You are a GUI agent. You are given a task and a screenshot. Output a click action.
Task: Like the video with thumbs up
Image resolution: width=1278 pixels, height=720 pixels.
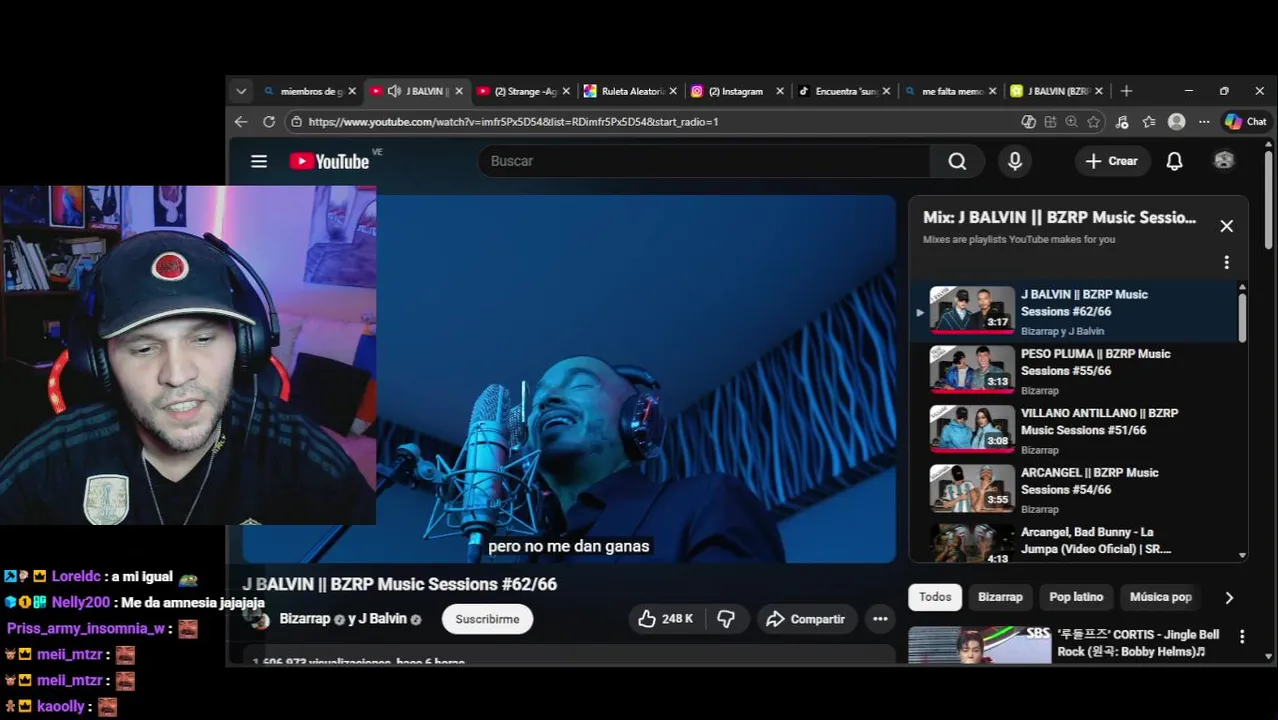pos(664,619)
